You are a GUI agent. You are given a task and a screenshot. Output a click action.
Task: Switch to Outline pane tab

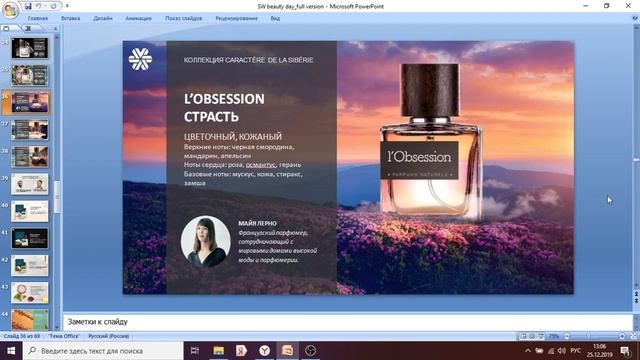pos(28,29)
